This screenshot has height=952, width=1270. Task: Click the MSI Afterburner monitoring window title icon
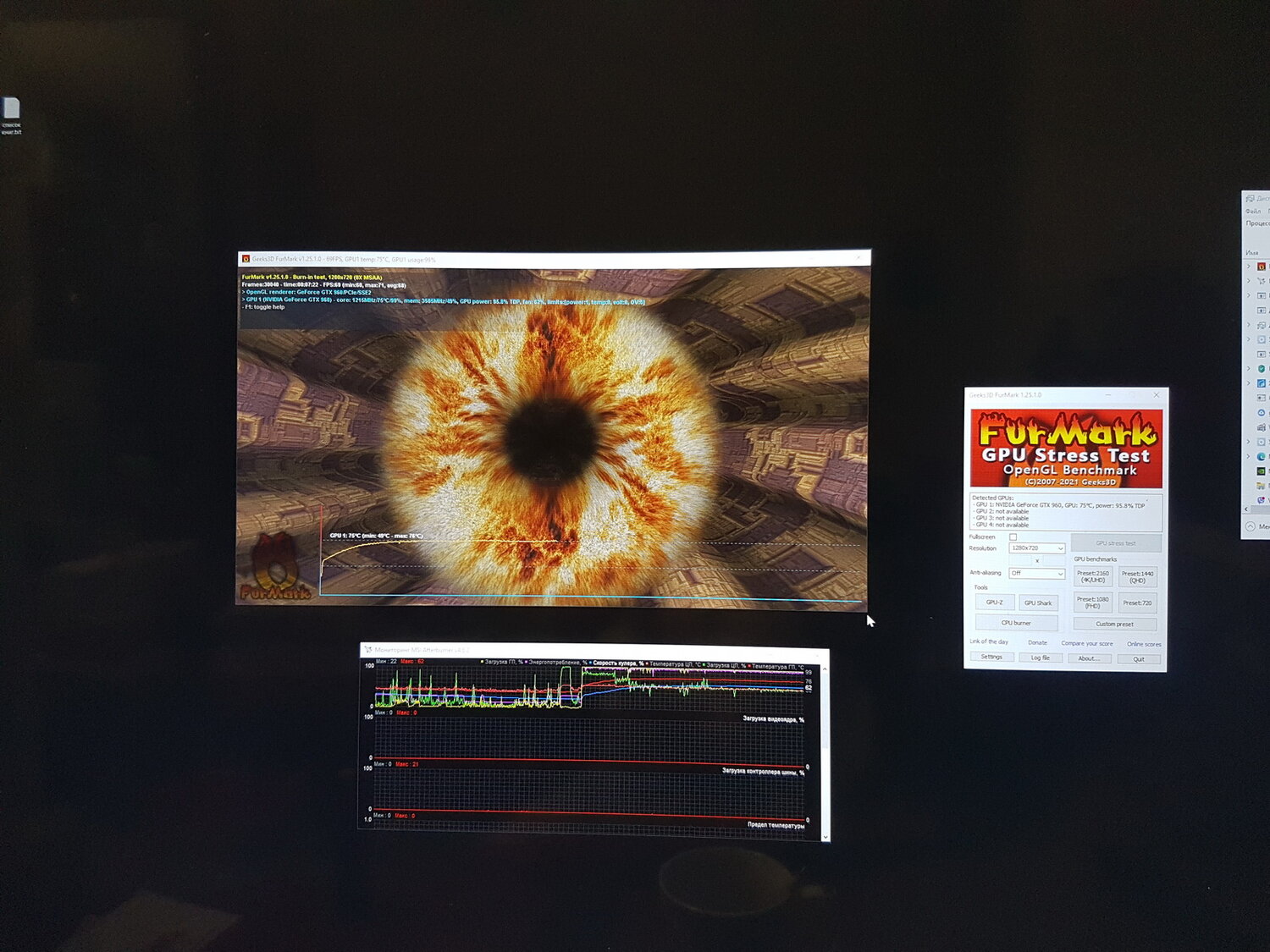(368, 650)
